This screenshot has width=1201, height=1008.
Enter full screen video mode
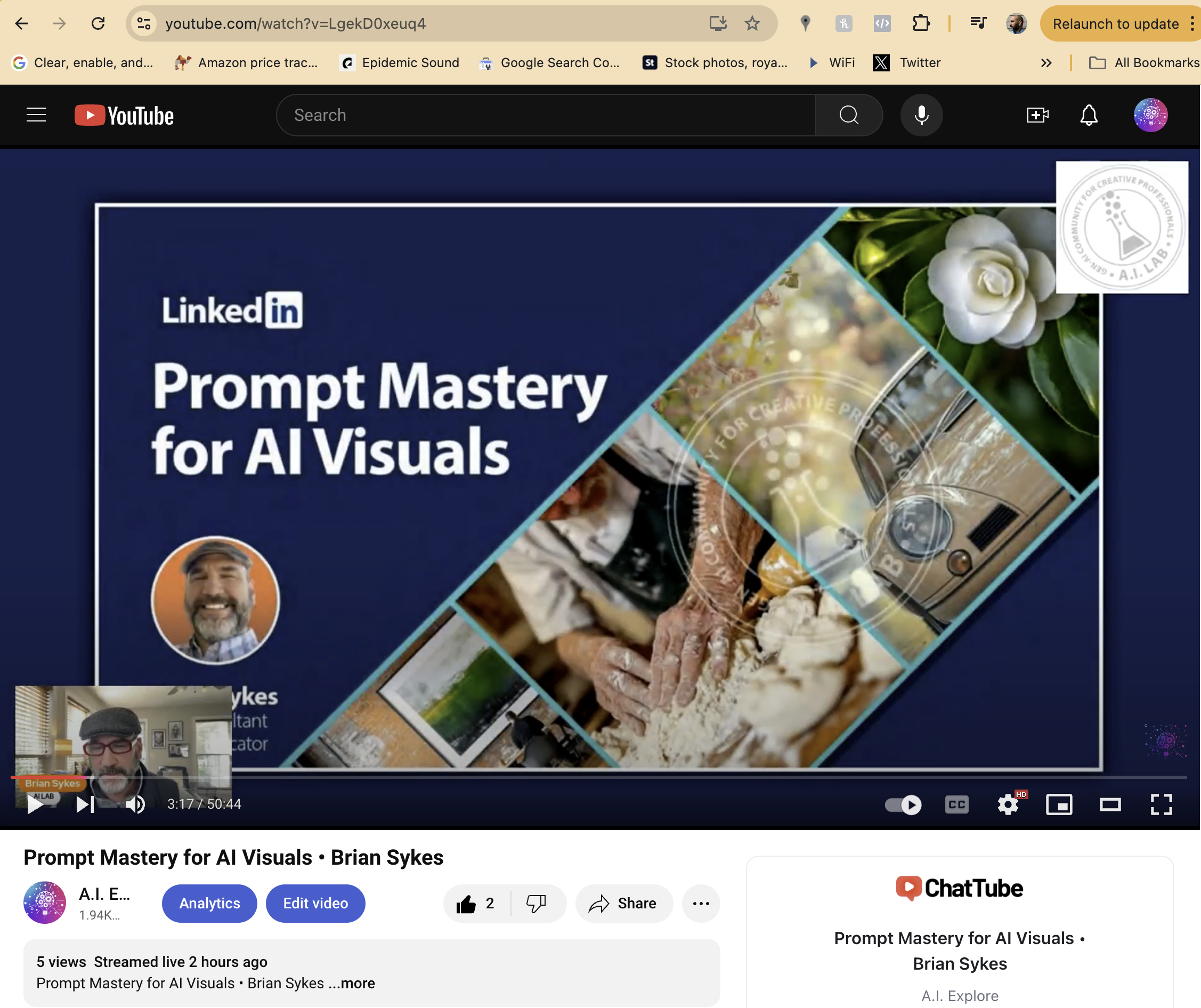click(1161, 804)
